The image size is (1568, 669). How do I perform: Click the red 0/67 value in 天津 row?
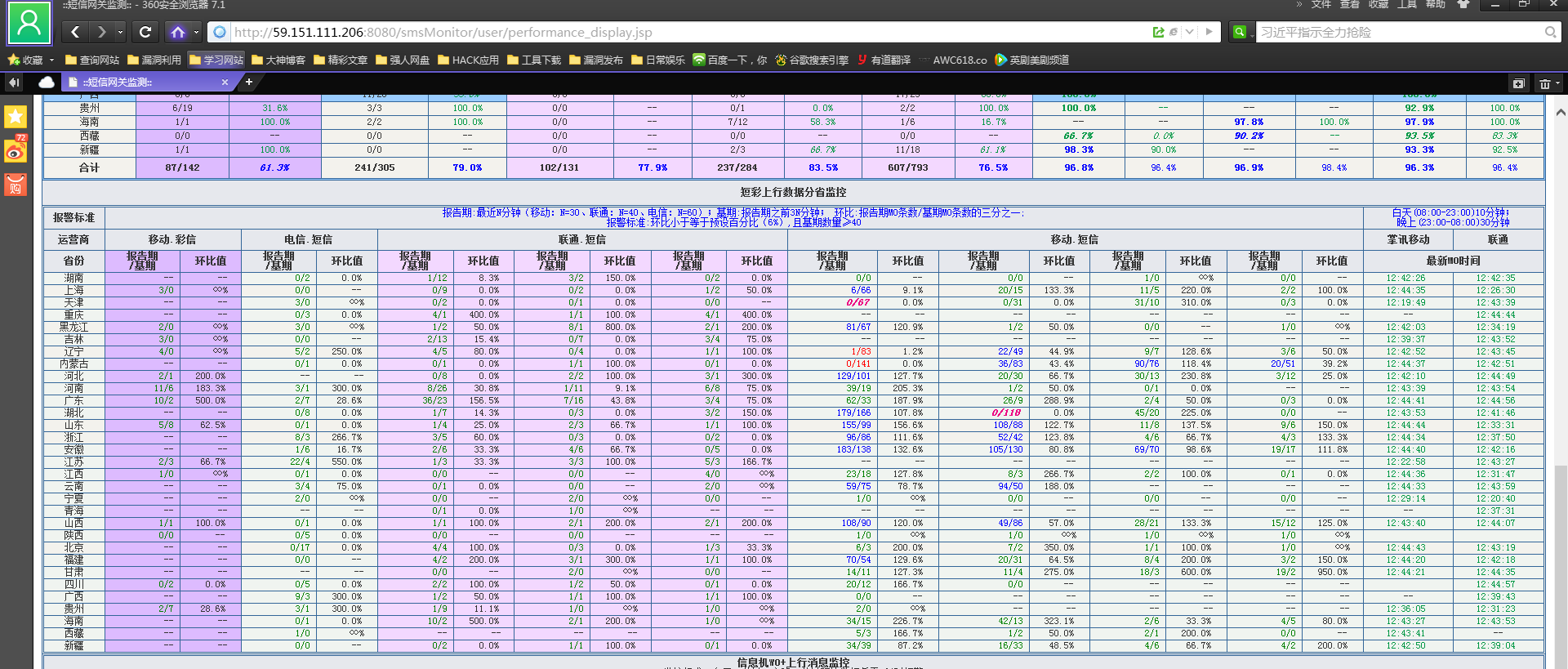857,302
